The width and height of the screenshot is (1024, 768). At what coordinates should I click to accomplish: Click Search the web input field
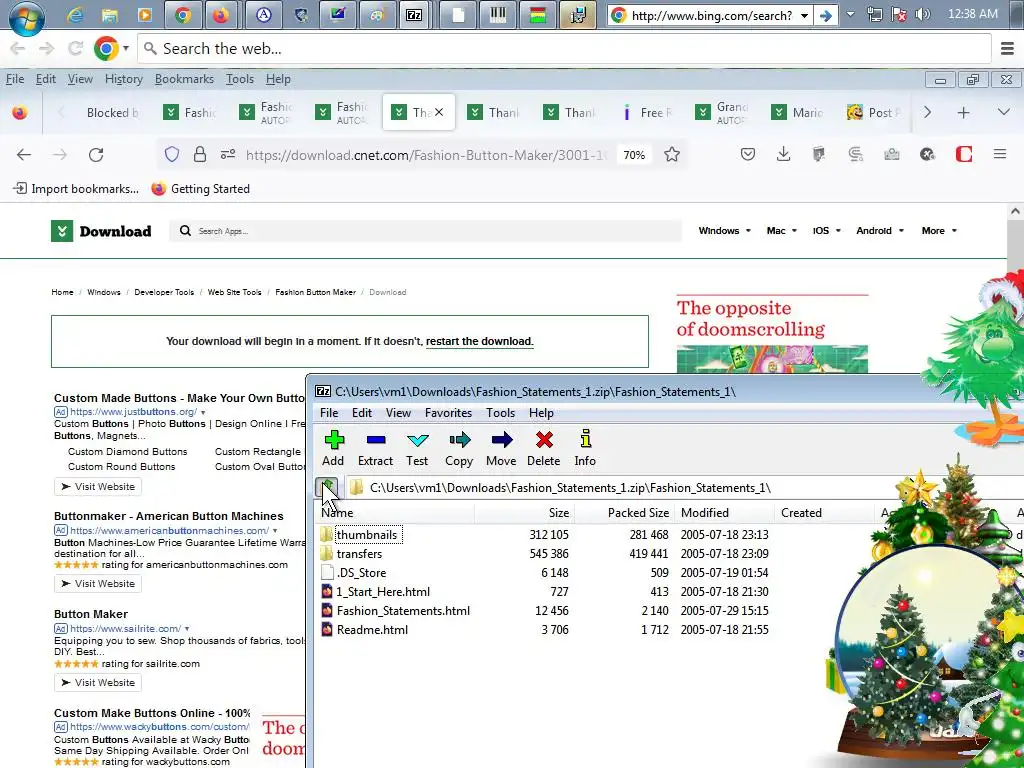(565, 48)
